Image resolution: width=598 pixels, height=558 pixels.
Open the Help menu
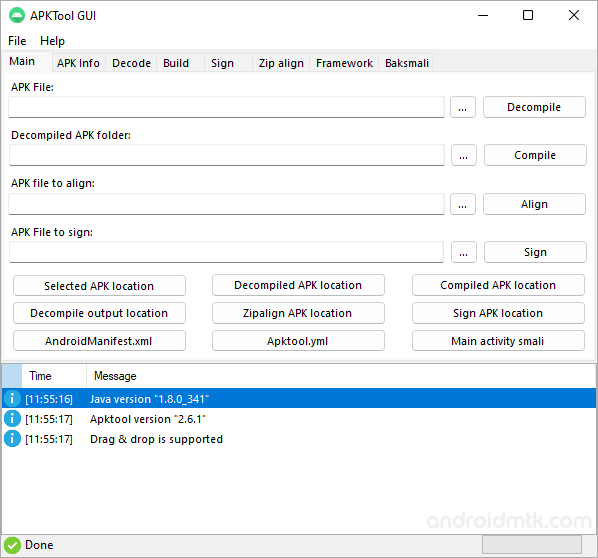tap(52, 41)
